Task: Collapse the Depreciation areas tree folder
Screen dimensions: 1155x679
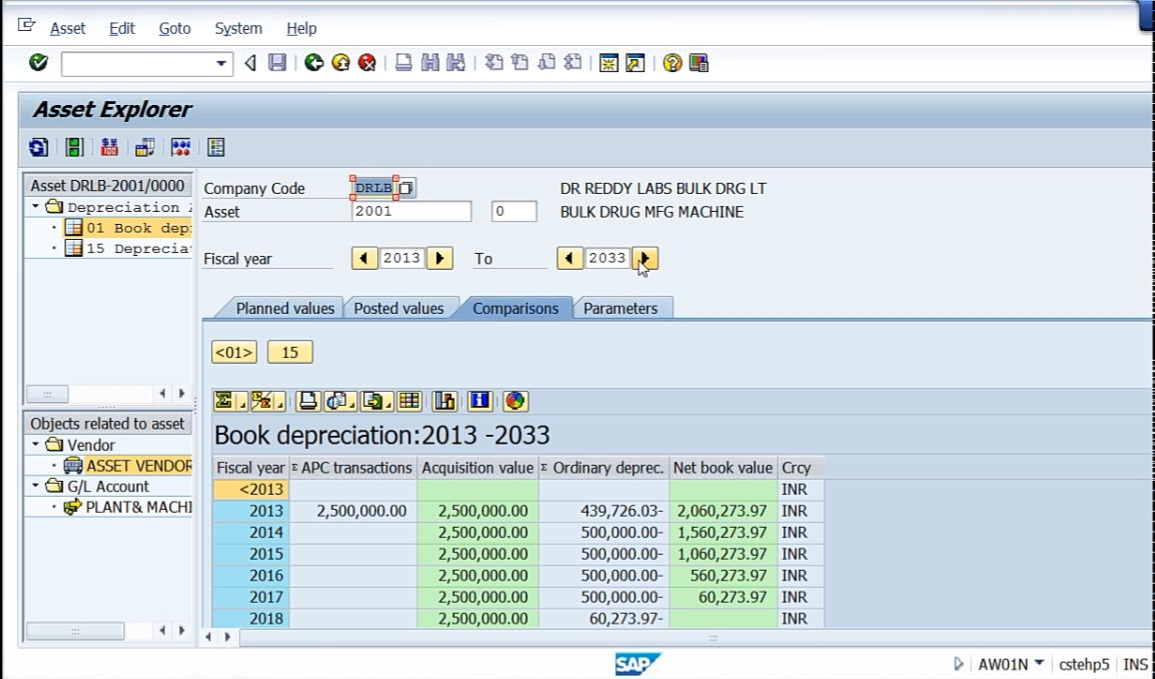Action: [35, 207]
